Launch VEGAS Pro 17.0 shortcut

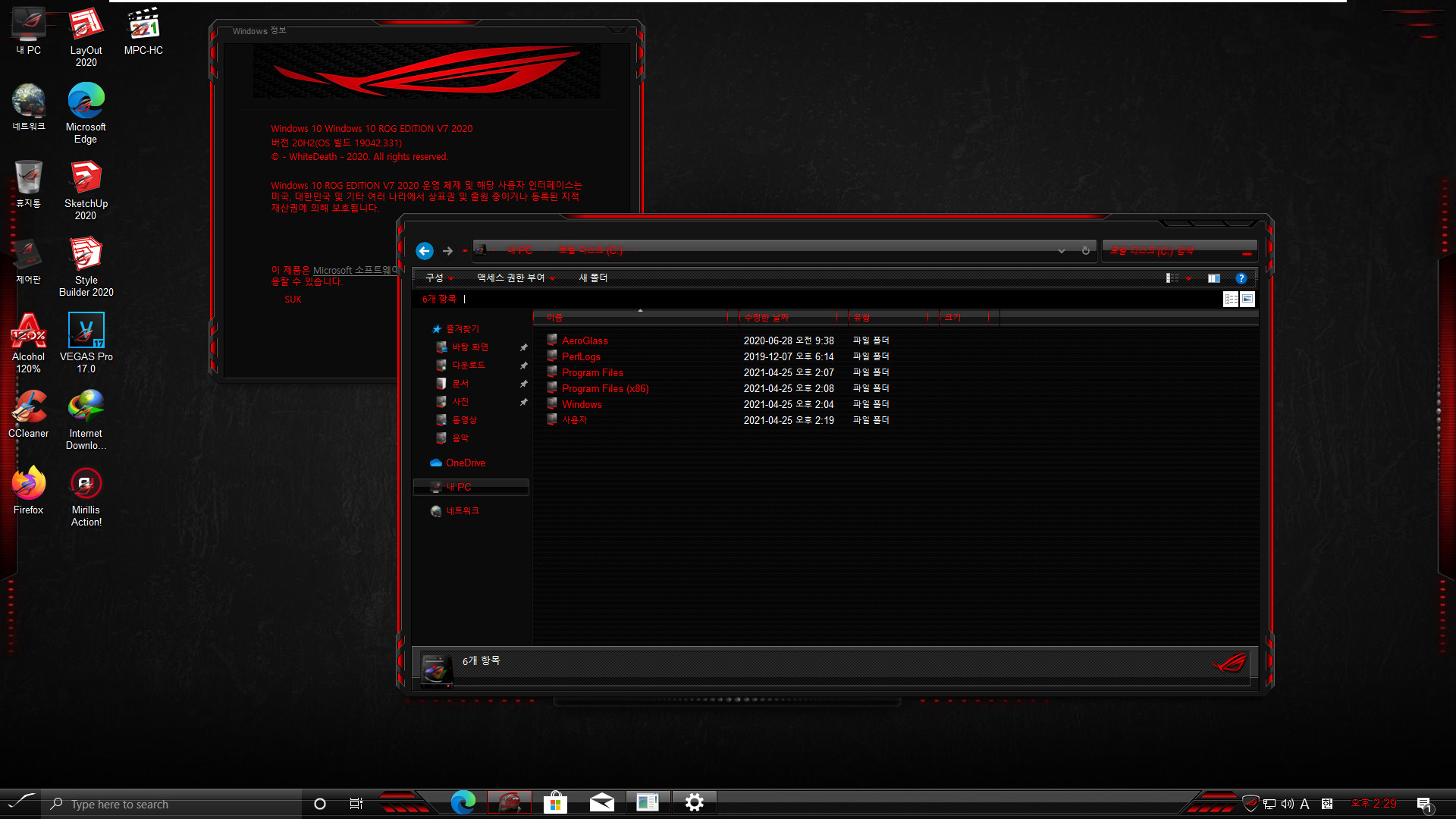[x=86, y=344]
